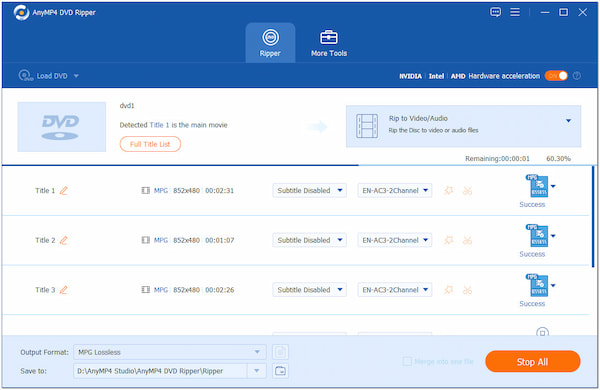Click Title 2 scissors cut icon
The height and width of the screenshot is (390, 600).
click(467, 240)
